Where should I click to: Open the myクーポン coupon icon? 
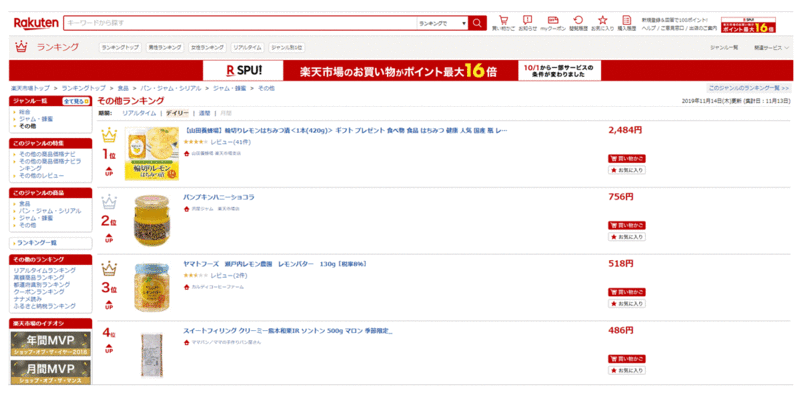(x=553, y=22)
